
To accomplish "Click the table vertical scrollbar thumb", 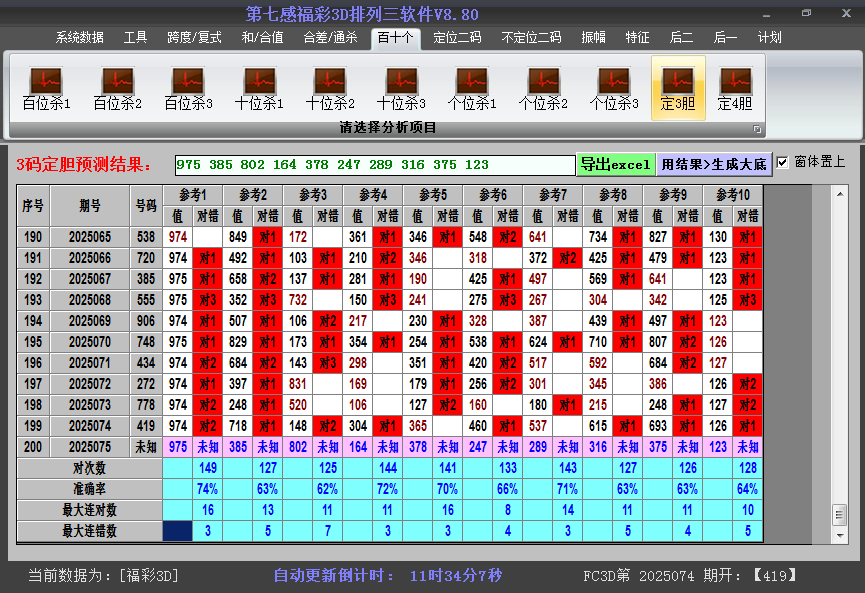I will click(840, 515).
